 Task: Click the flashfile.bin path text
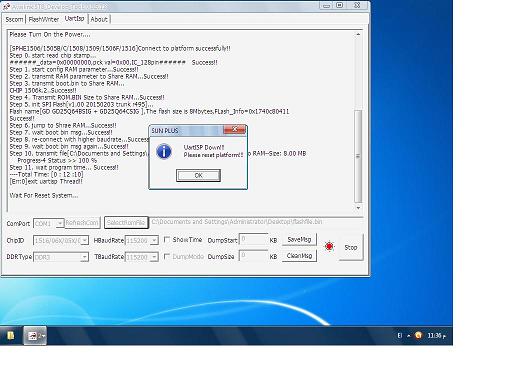[237, 222]
